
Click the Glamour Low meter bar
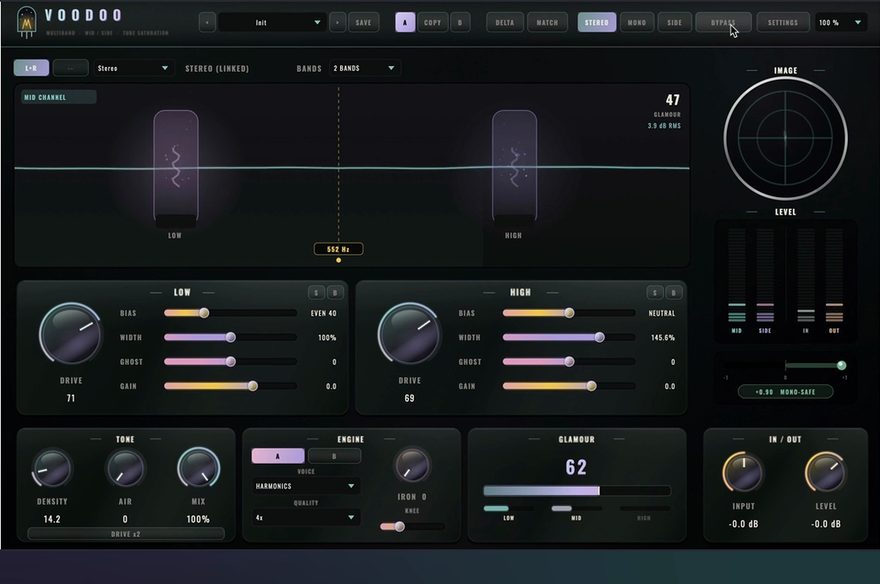pyautogui.click(x=508, y=509)
